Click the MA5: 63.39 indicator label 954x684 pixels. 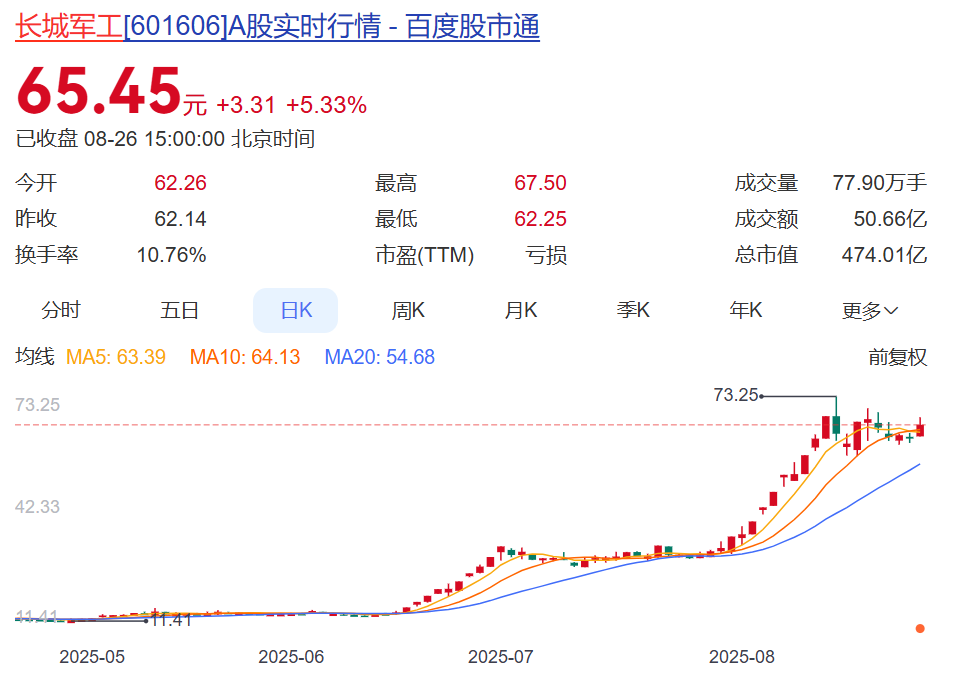(116, 357)
